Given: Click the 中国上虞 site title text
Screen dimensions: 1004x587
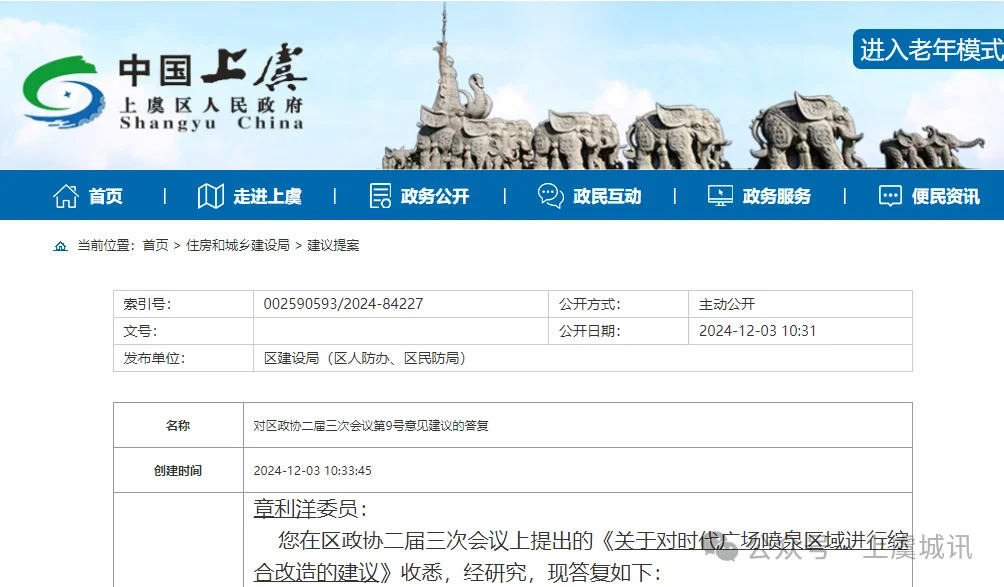Looking at the screenshot, I should point(213,68).
